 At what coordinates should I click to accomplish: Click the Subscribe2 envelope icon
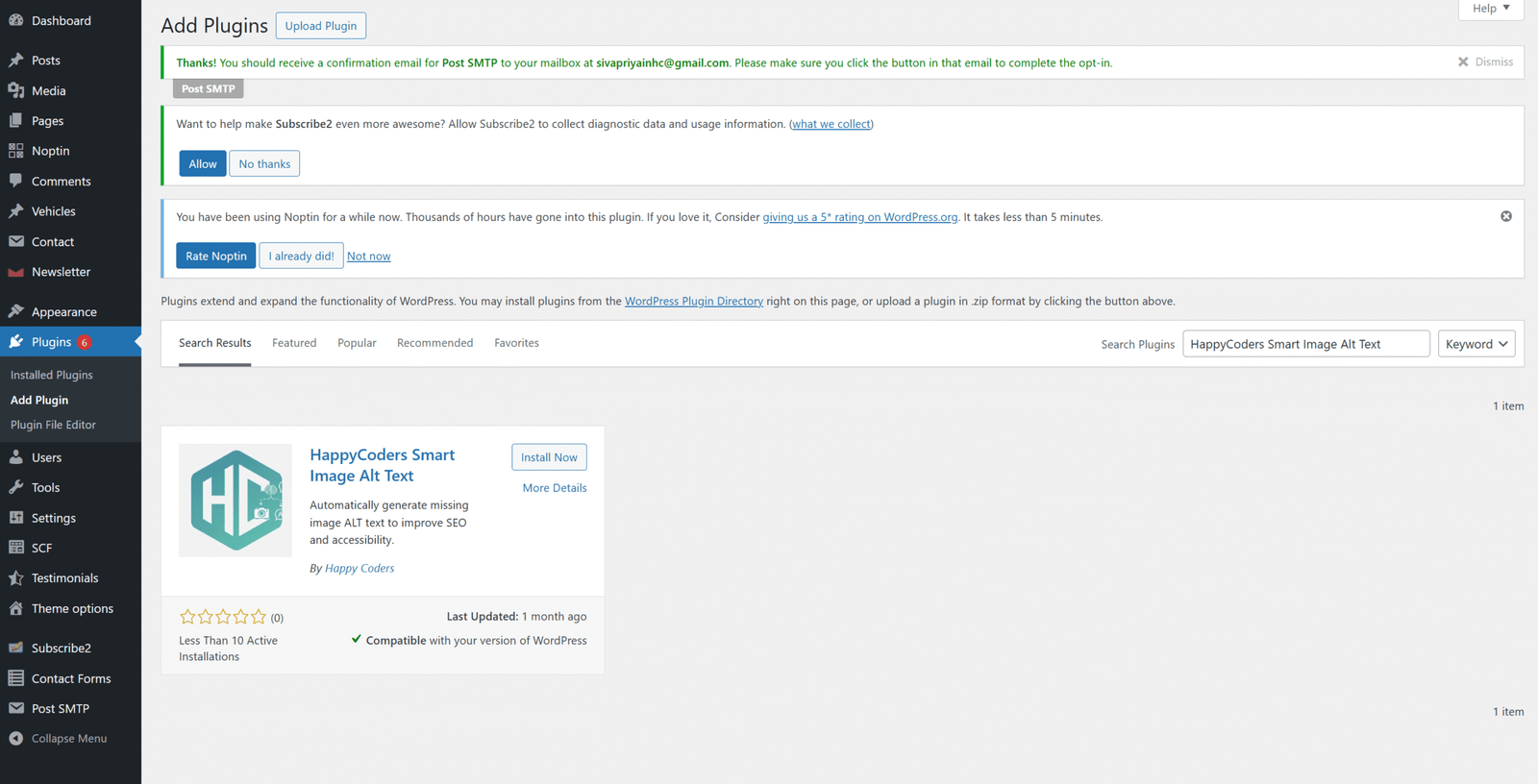[16, 648]
